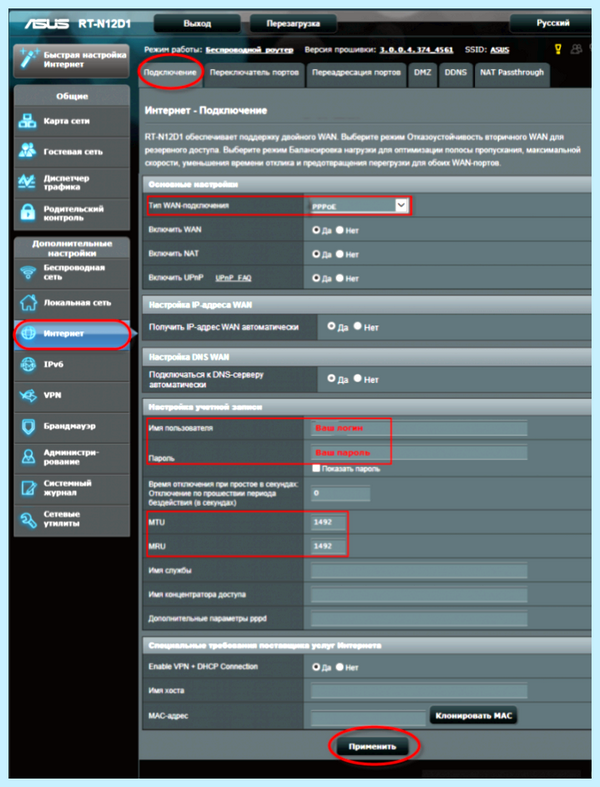Screen dimensions: 600x787
Task: Open the Русский language selector
Action: click(552, 23)
